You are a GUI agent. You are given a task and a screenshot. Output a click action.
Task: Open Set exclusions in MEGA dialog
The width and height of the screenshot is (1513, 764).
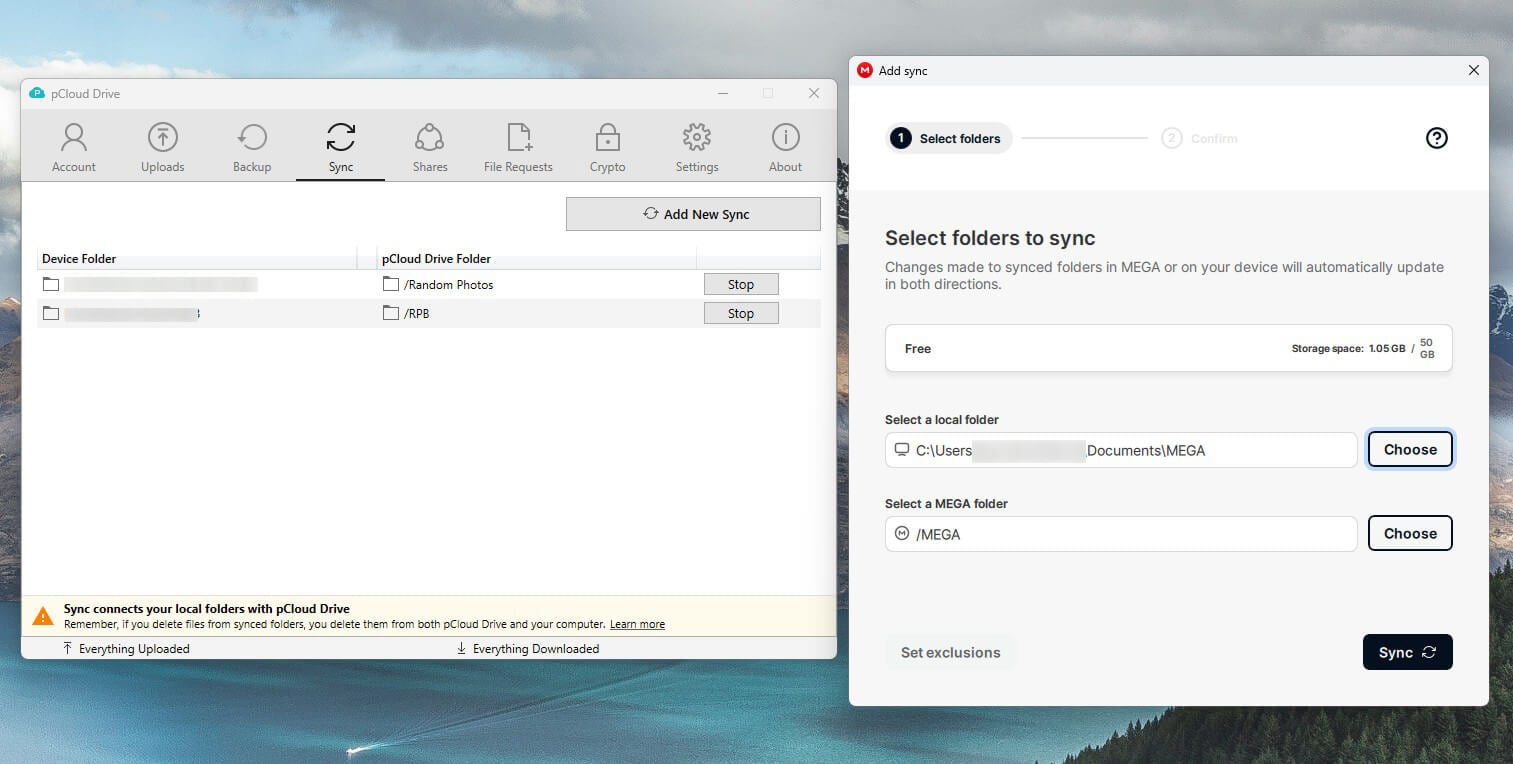coord(950,653)
